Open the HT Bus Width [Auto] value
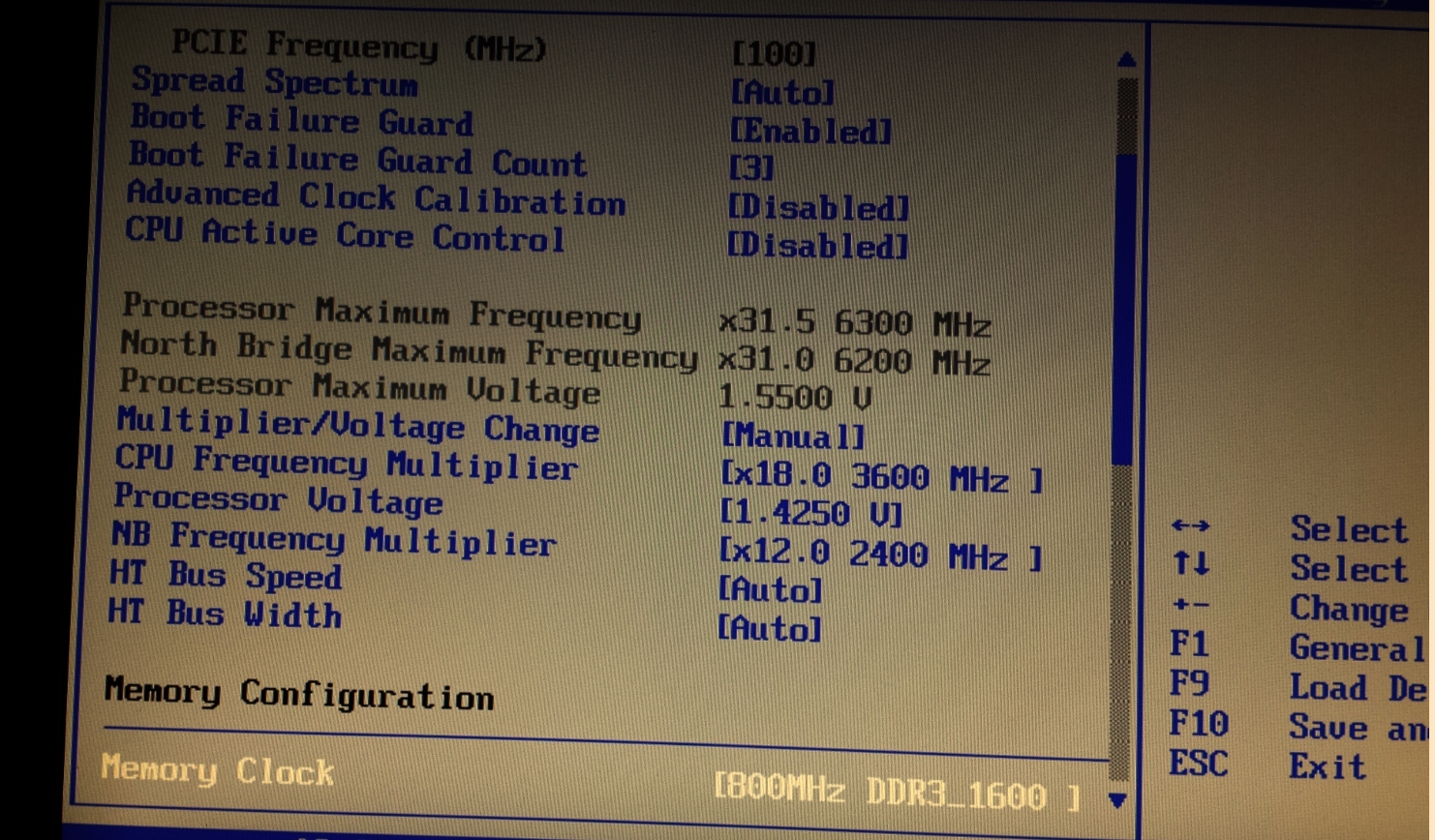 pos(769,629)
